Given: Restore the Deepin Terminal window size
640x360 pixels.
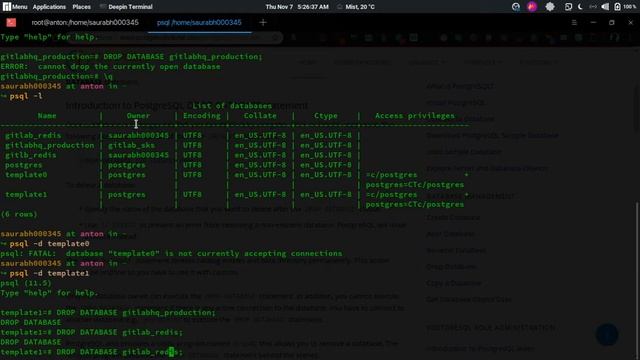Looking at the screenshot, I should coord(611,22).
